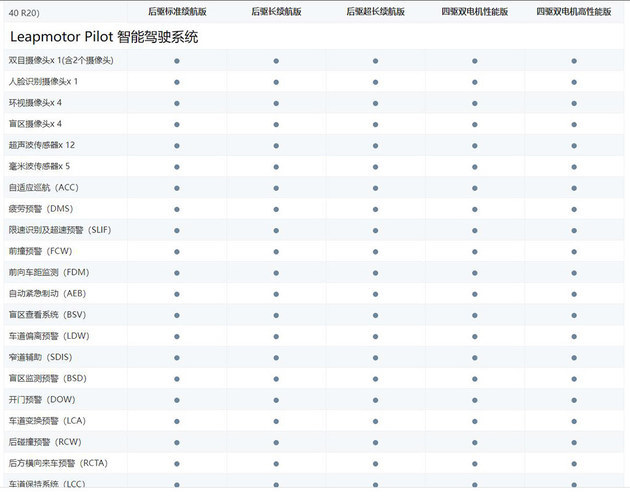Viewport: 630px width, 498px height.
Task: Select the 车道变换预警 (LCA) row label
Action: point(47,421)
